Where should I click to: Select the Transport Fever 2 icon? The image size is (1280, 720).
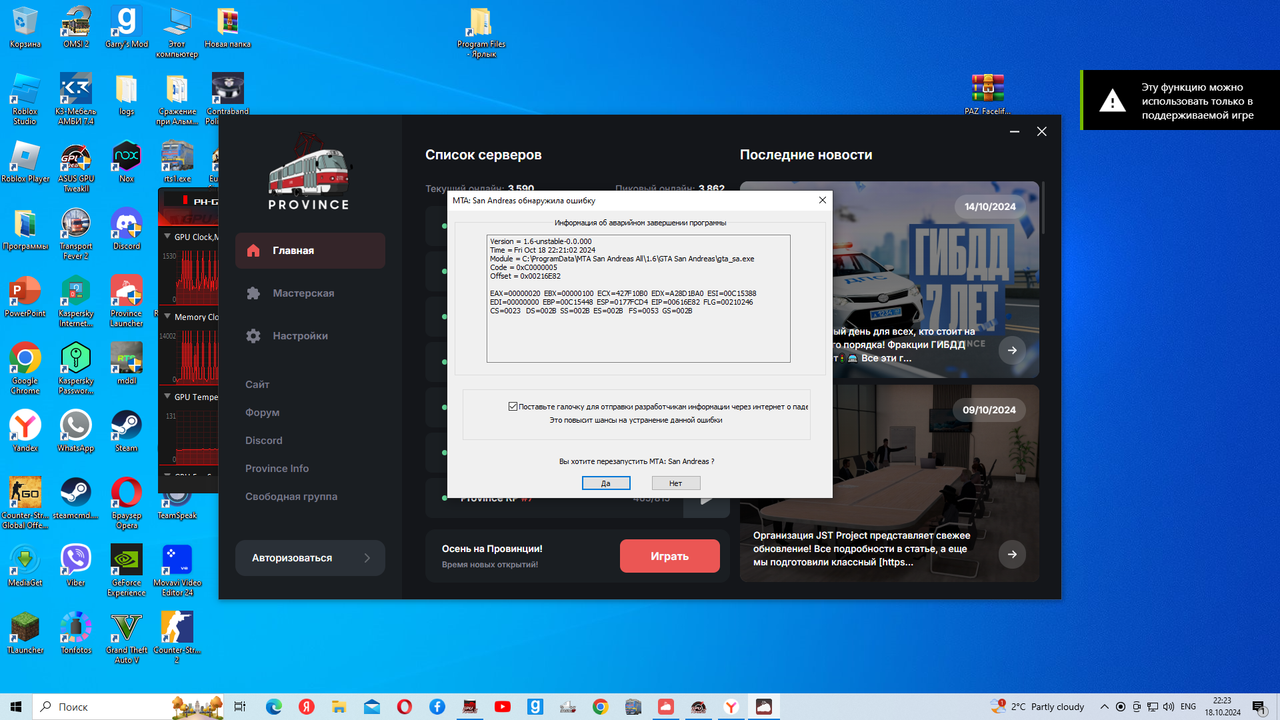tap(76, 234)
